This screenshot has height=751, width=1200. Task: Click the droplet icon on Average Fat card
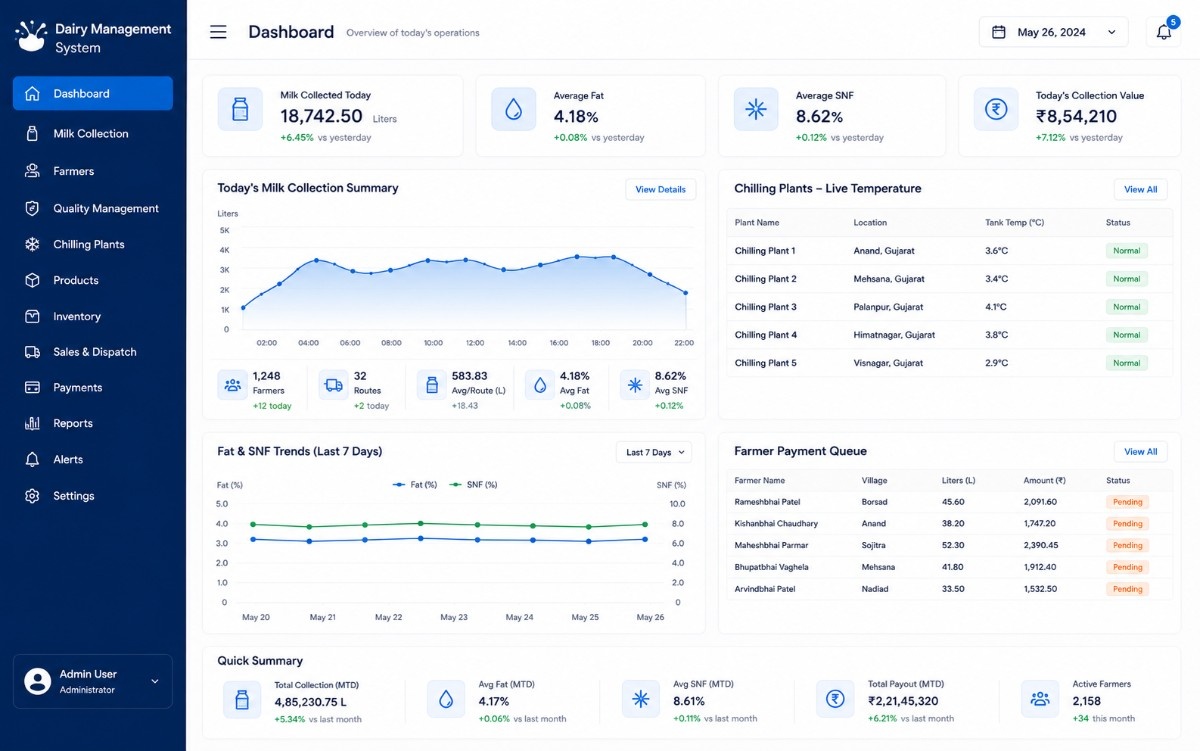pos(513,109)
